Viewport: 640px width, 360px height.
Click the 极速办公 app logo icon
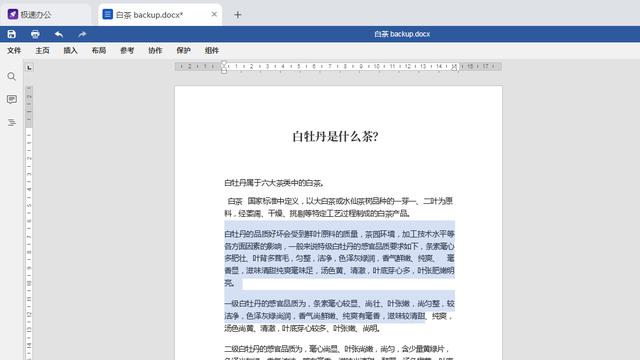[x=13, y=14]
